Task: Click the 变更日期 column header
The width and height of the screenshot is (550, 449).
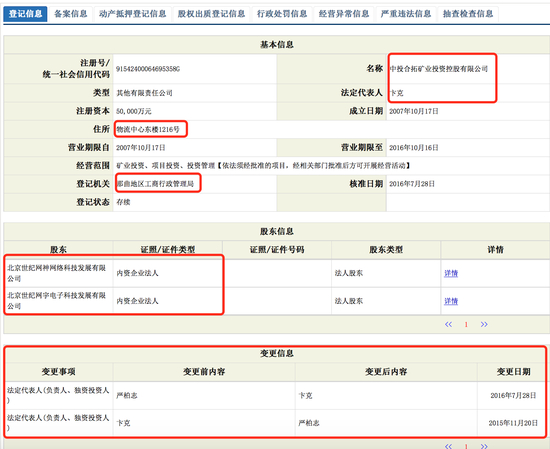Action: pyautogui.click(x=513, y=372)
